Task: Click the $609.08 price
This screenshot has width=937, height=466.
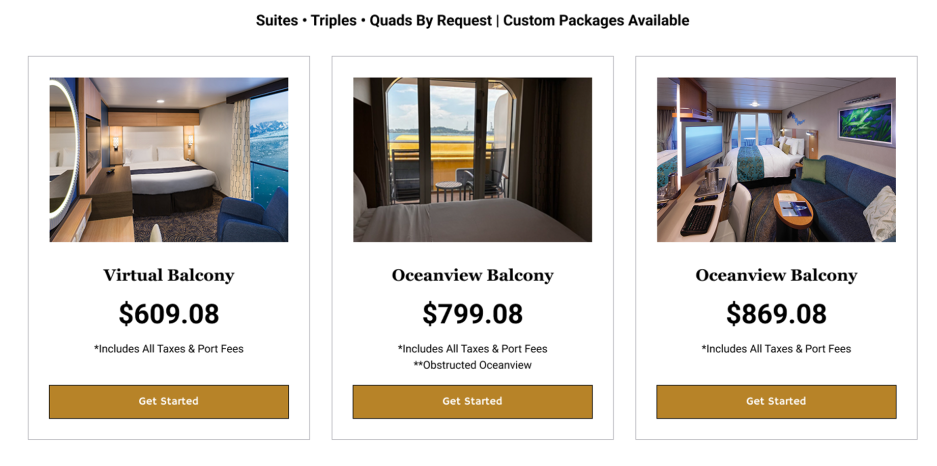Action: tap(169, 314)
